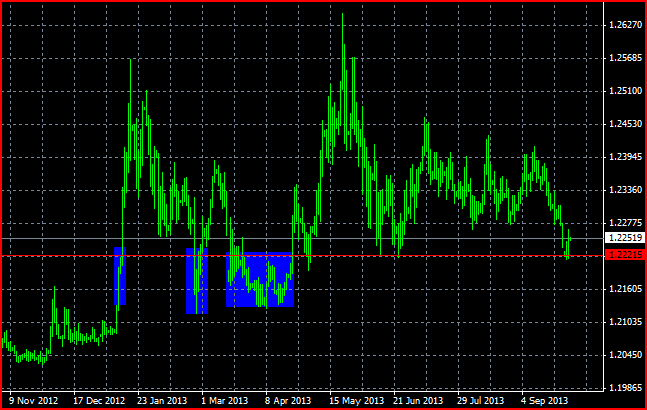The width and height of the screenshot is (647, 410).
Task: Click the 1.24530 price axis label
Action: 626,124
